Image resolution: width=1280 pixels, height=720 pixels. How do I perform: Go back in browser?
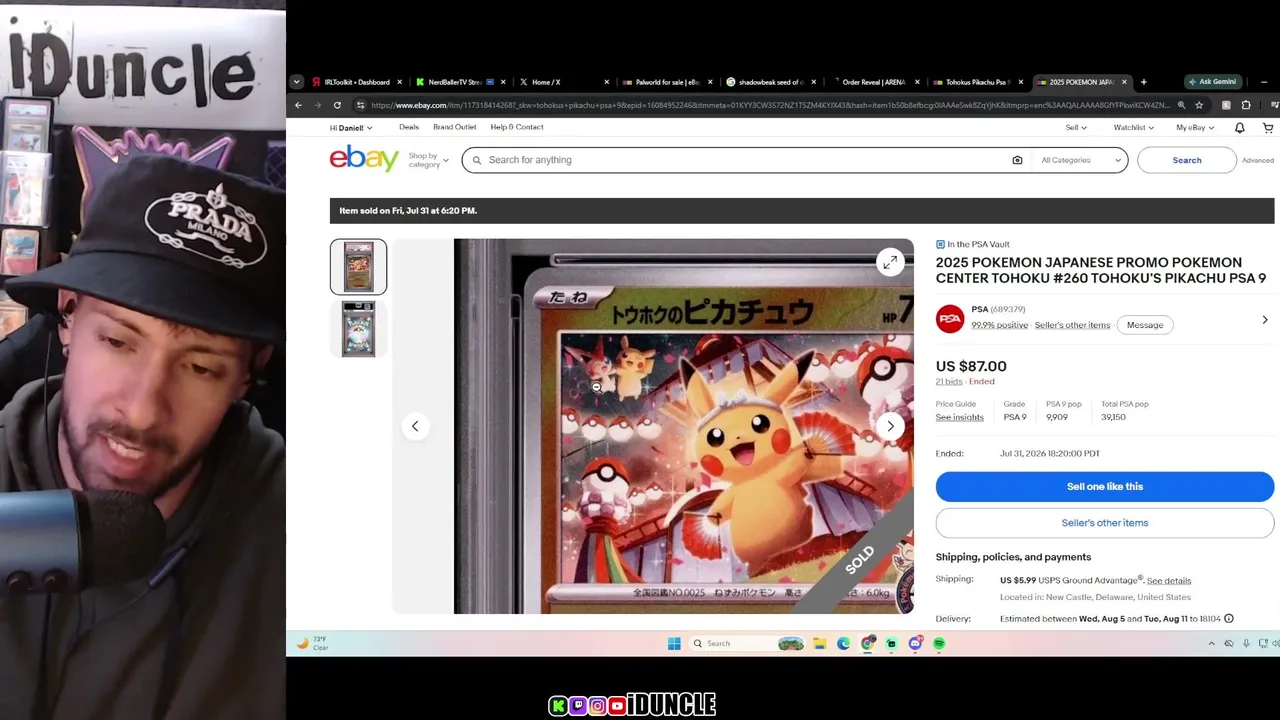[298, 105]
